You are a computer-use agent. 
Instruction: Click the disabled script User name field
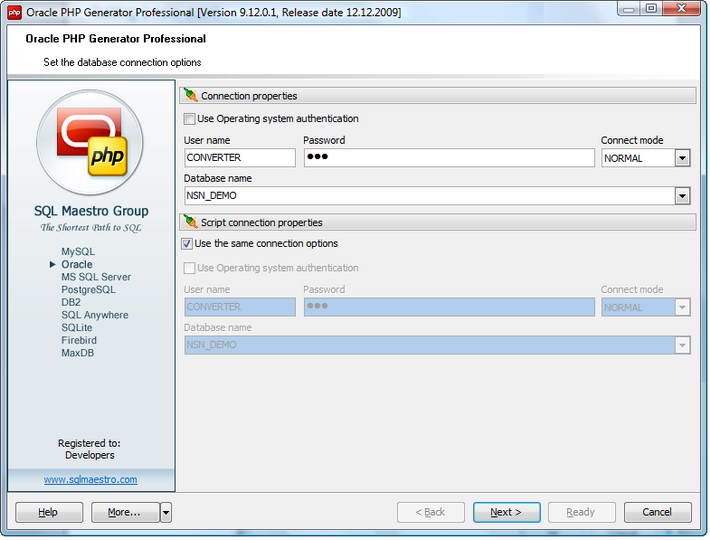click(x=240, y=307)
